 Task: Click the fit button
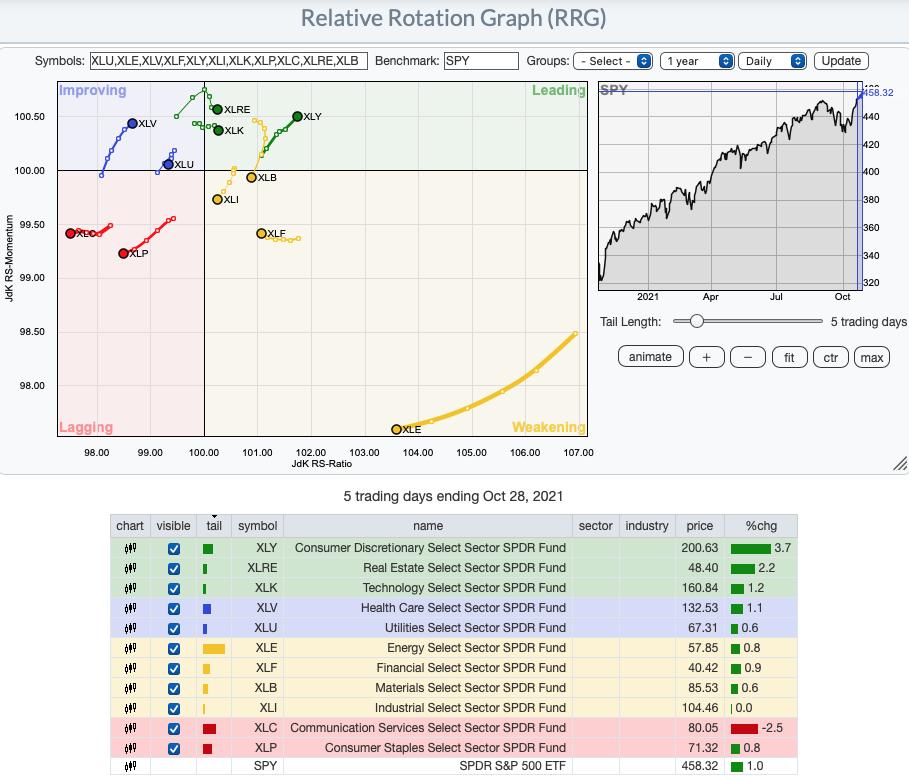(x=789, y=357)
